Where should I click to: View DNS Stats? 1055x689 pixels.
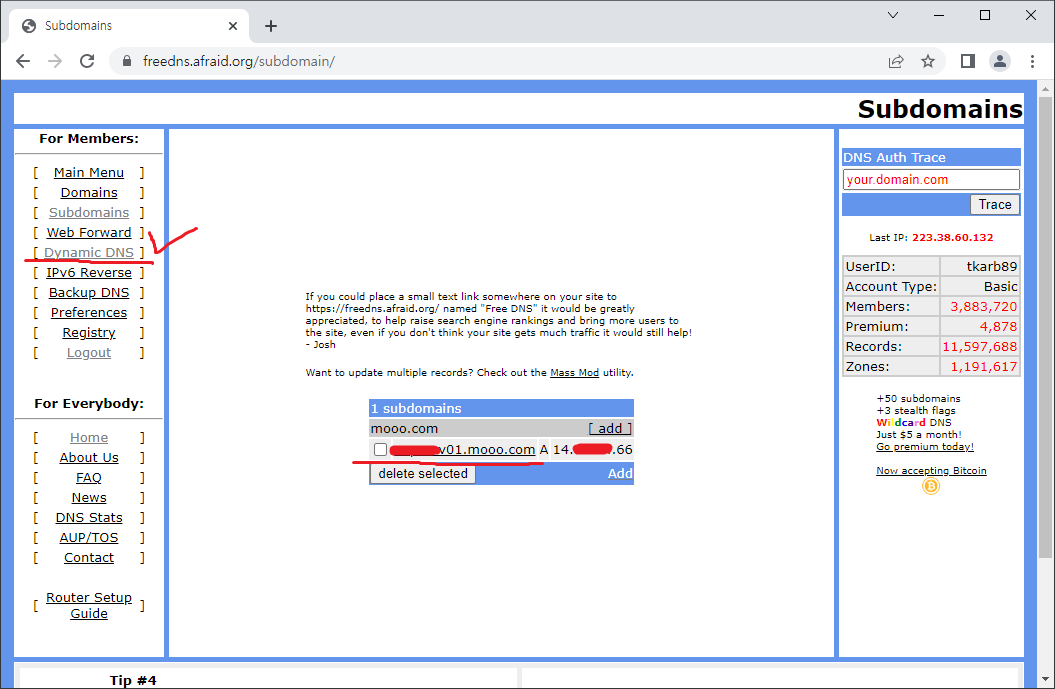pos(89,518)
